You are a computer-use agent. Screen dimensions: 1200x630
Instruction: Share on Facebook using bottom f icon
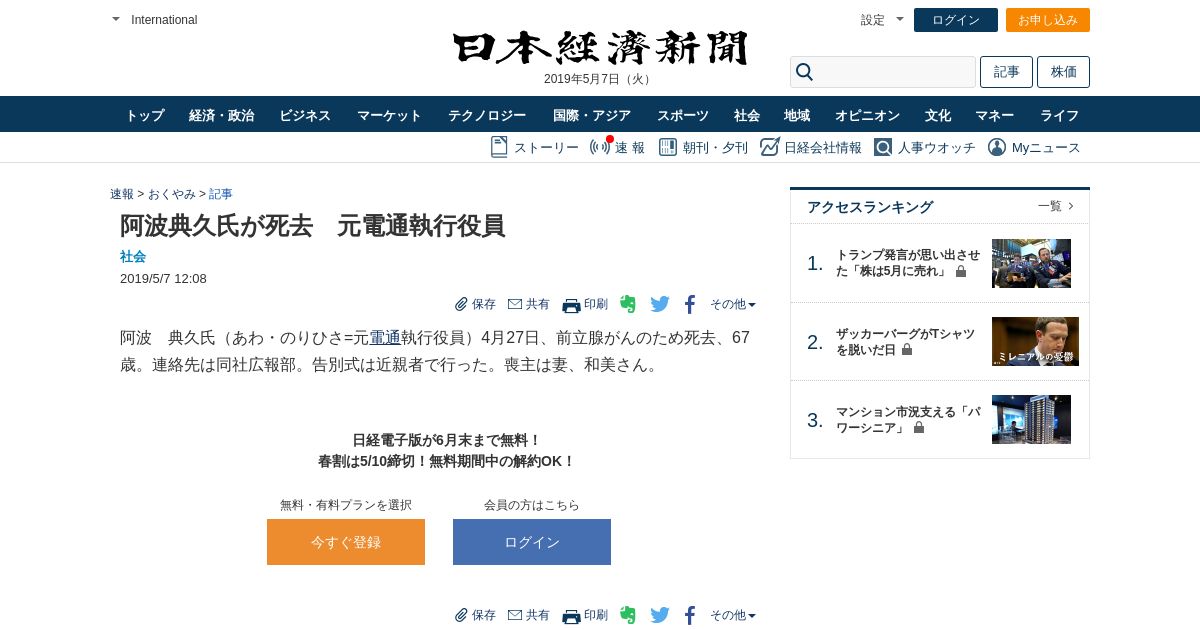click(690, 615)
